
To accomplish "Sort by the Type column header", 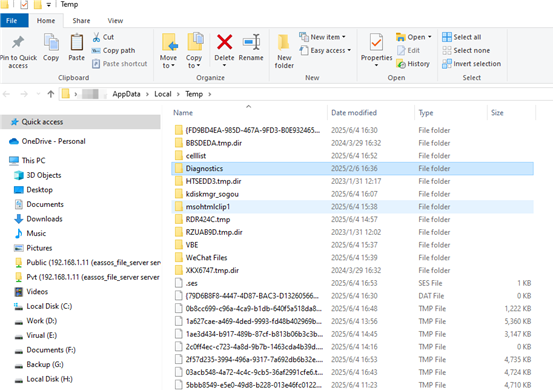I will tap(426, 113).
